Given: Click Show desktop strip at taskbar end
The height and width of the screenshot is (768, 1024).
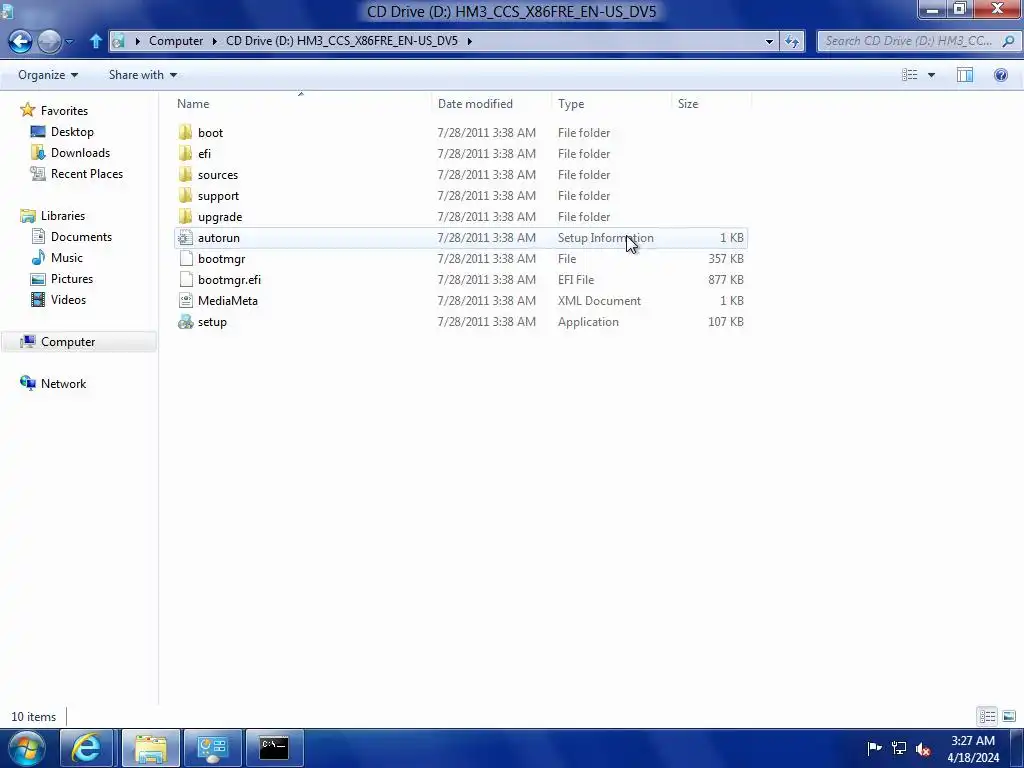Looking at the screenshot, I should [x=1017, y=749].
